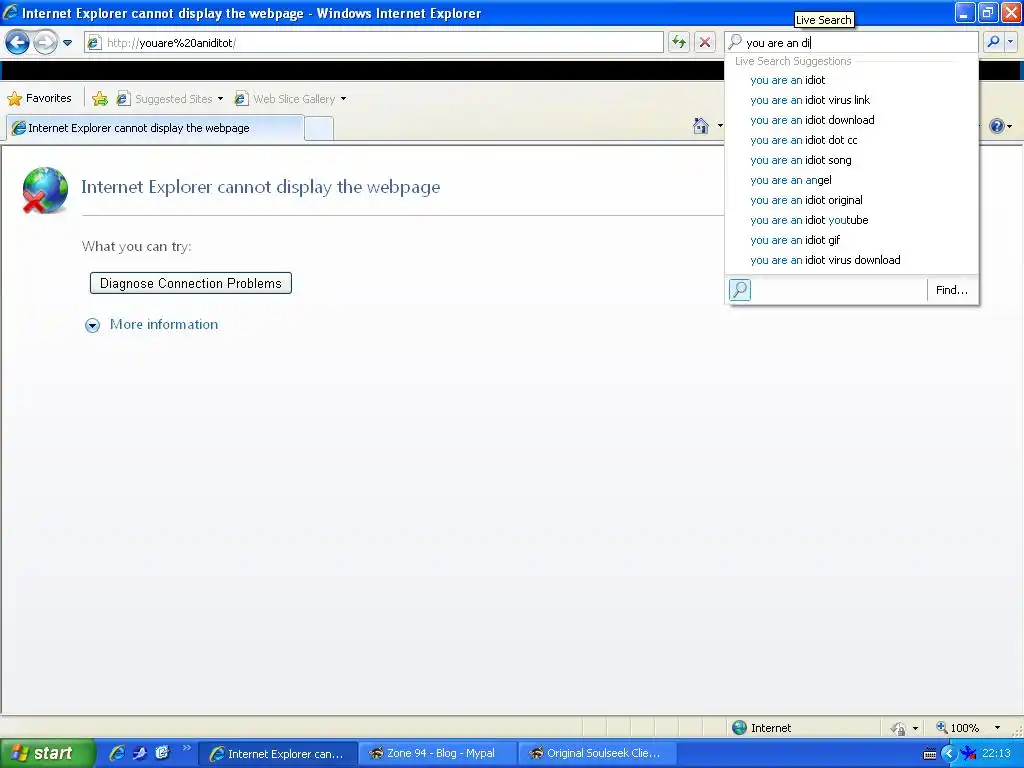This screenshot has height=768, width=1024.
Task: Click the 100% zoom level button
Action: (x=957, y=728)
